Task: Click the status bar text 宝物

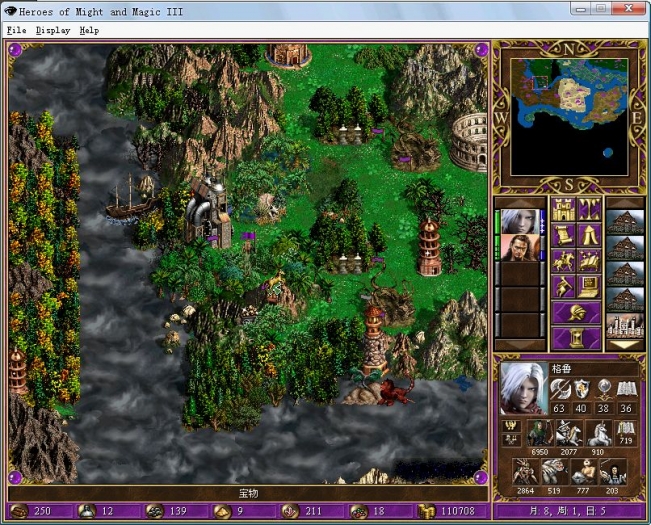Action: coord(248,493)
